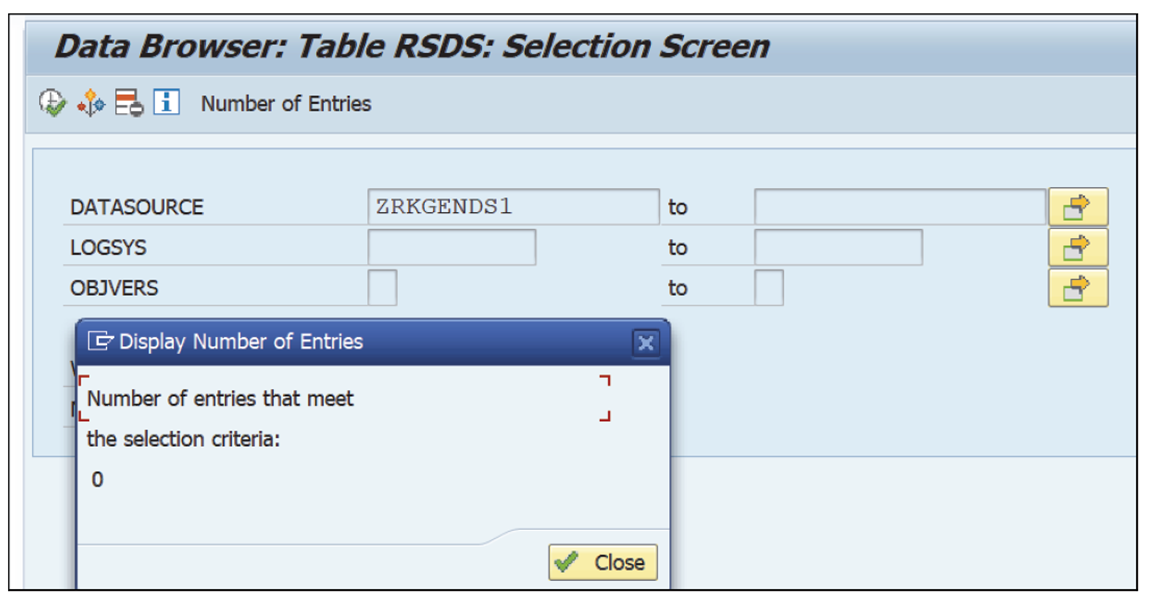Click the Display Number of Entries title bar
This screenshot has height=603, width=1152.
click(300, 340)
